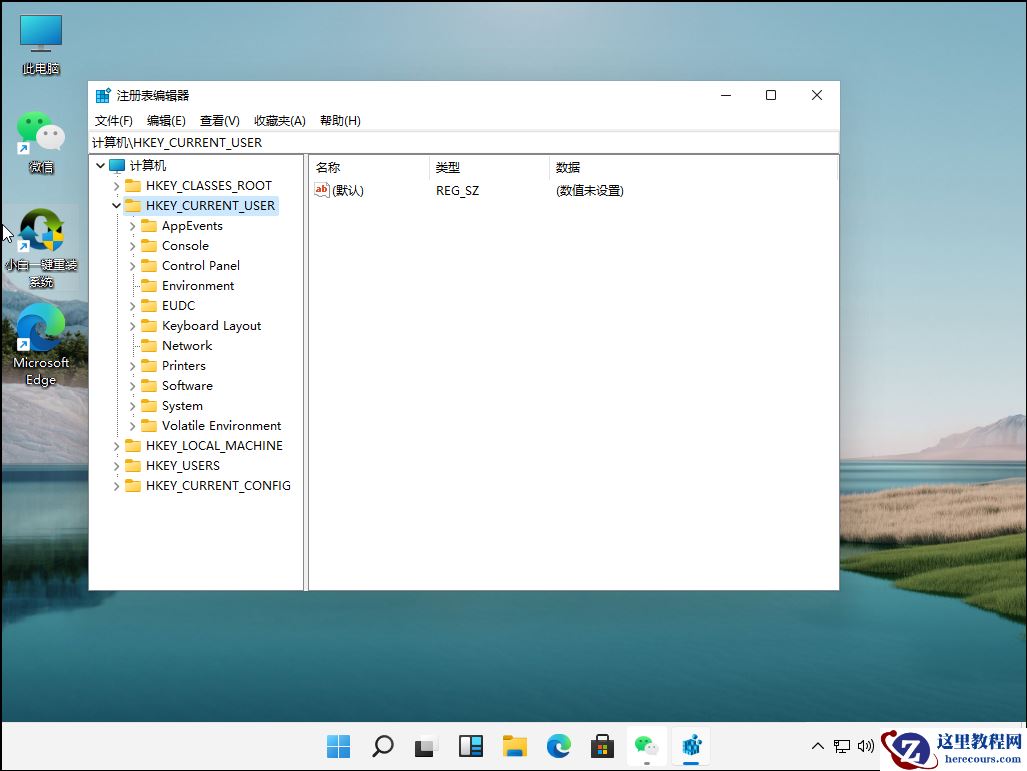Select the HKEY_CURRENT_USER folder icon

click(133, 205)
